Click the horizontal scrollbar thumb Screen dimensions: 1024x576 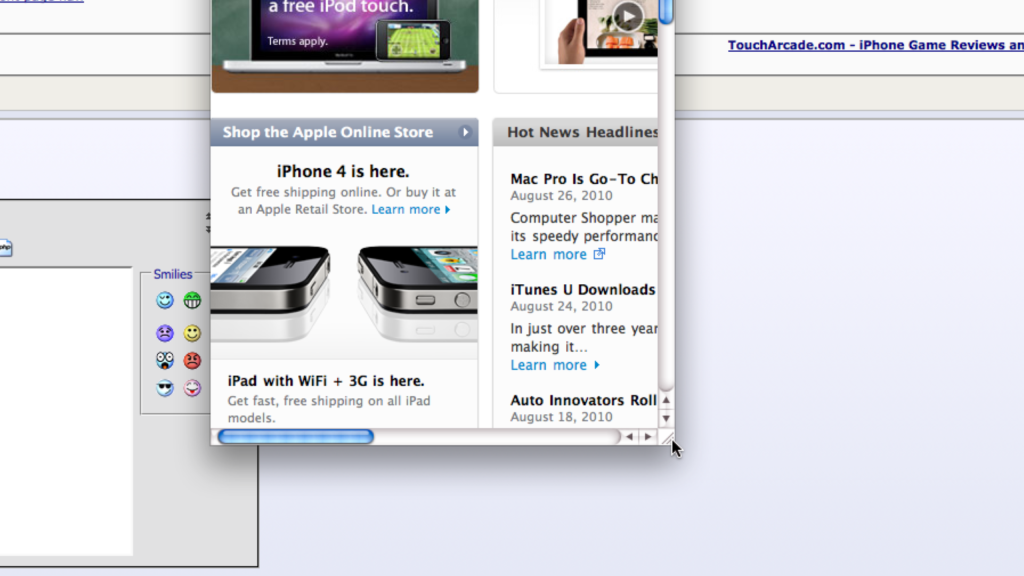pyautogui.click(x=296, y=437)
